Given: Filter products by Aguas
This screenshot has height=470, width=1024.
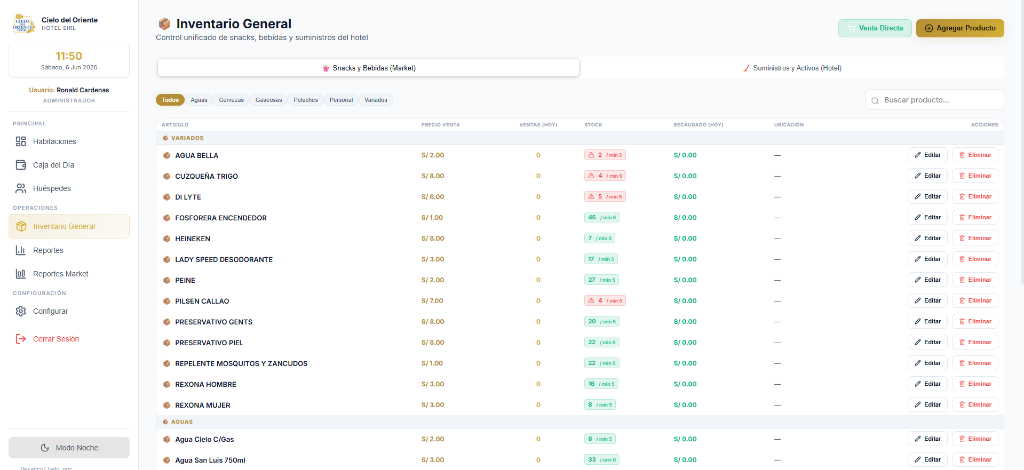Looking at the screenshot, I should click(x=199, y=100).
